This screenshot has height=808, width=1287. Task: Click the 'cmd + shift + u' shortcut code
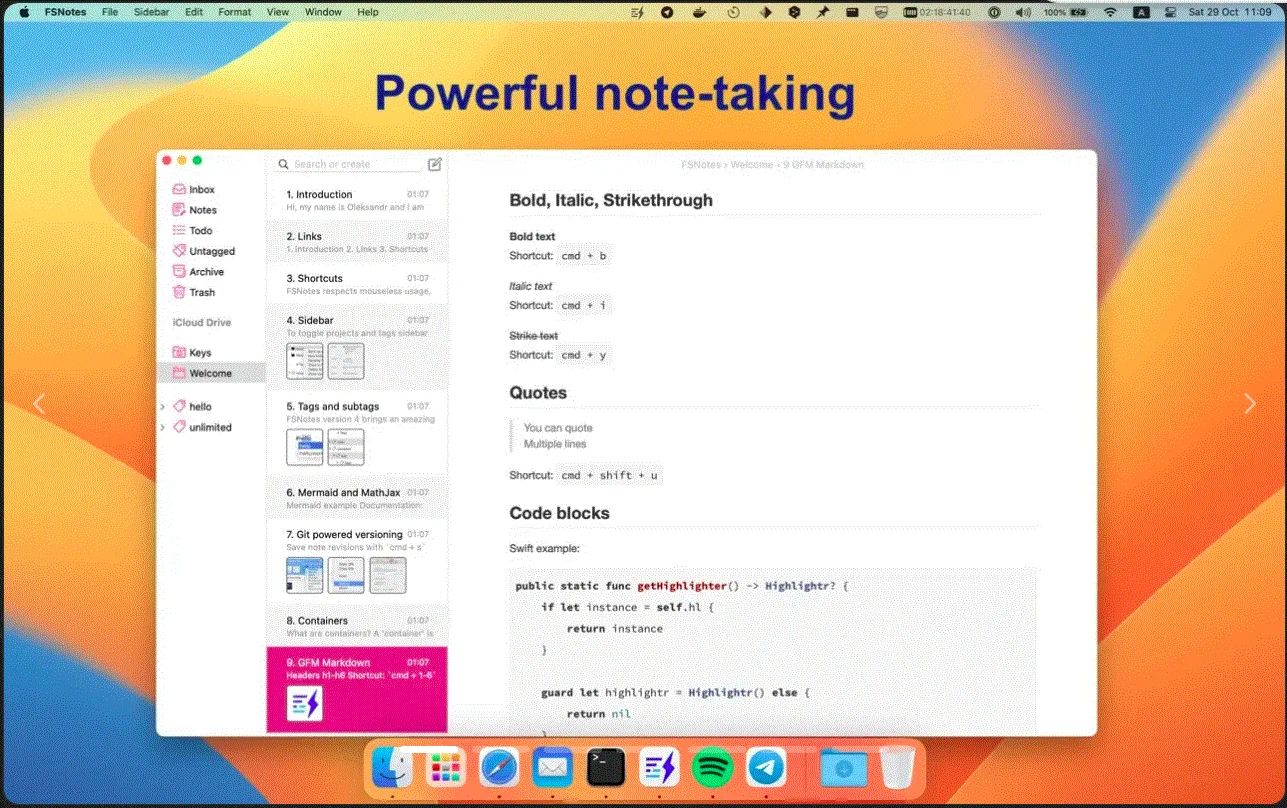[x=609, y=475]
